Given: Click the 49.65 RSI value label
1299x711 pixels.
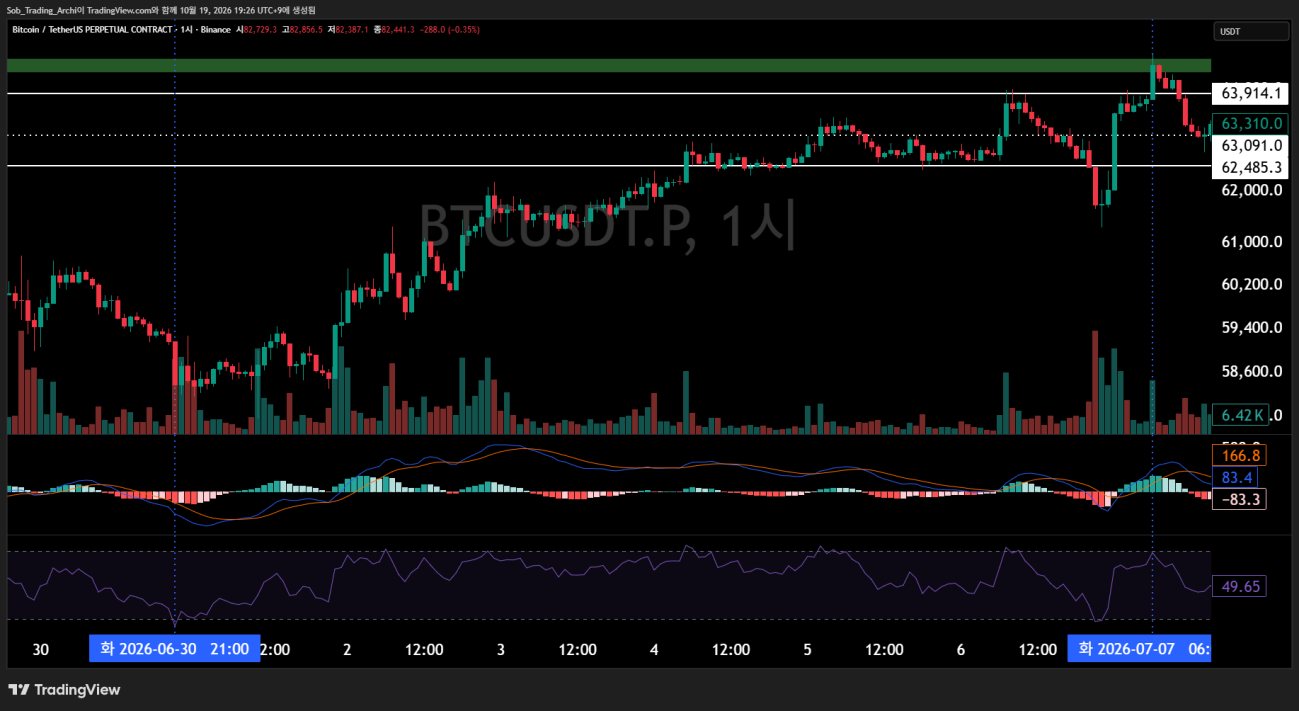Looking at the screenshot, I should coord(1239,586).
